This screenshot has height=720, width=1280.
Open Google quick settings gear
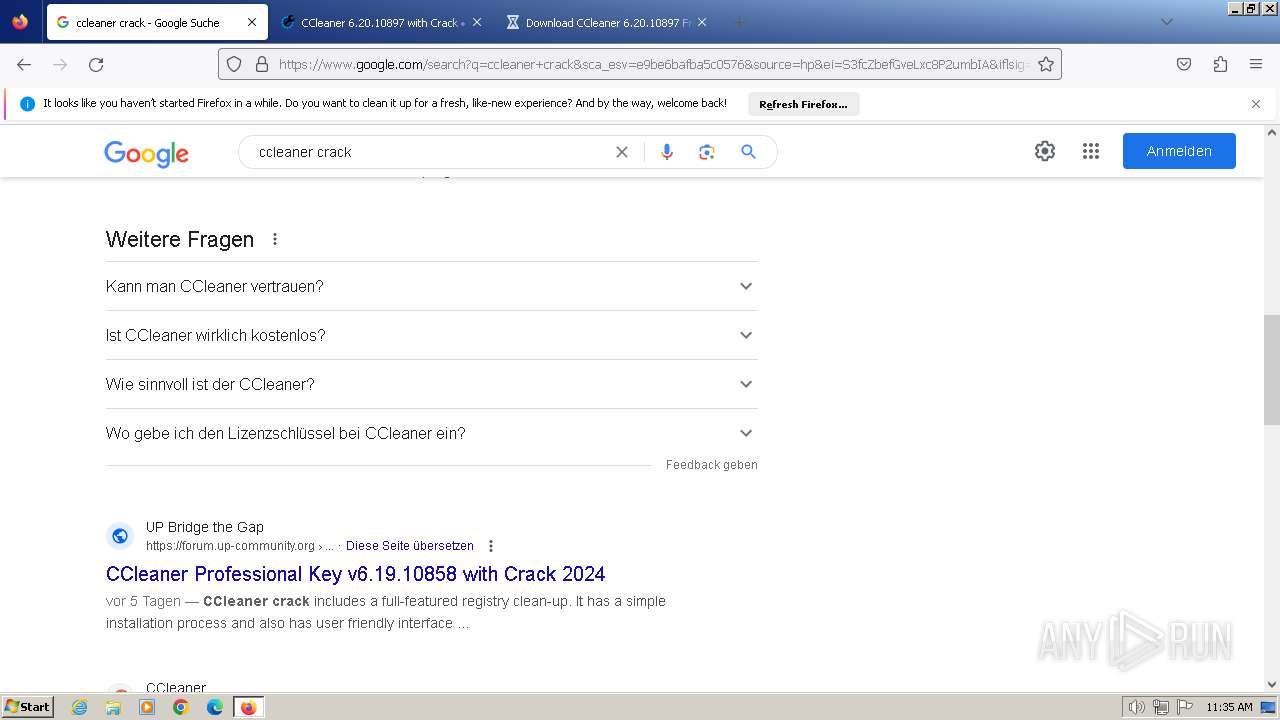pos(1045,151)
